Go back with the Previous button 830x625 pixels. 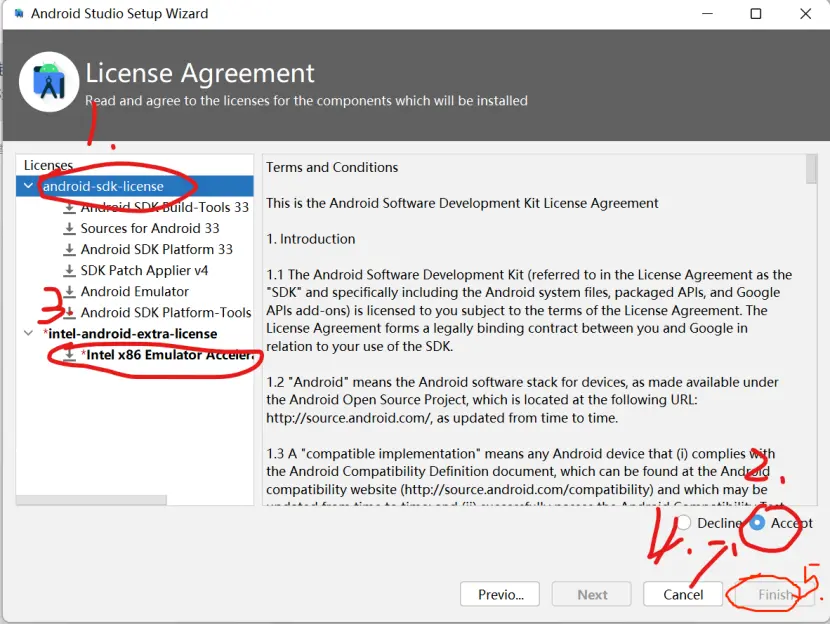point(500,594)
